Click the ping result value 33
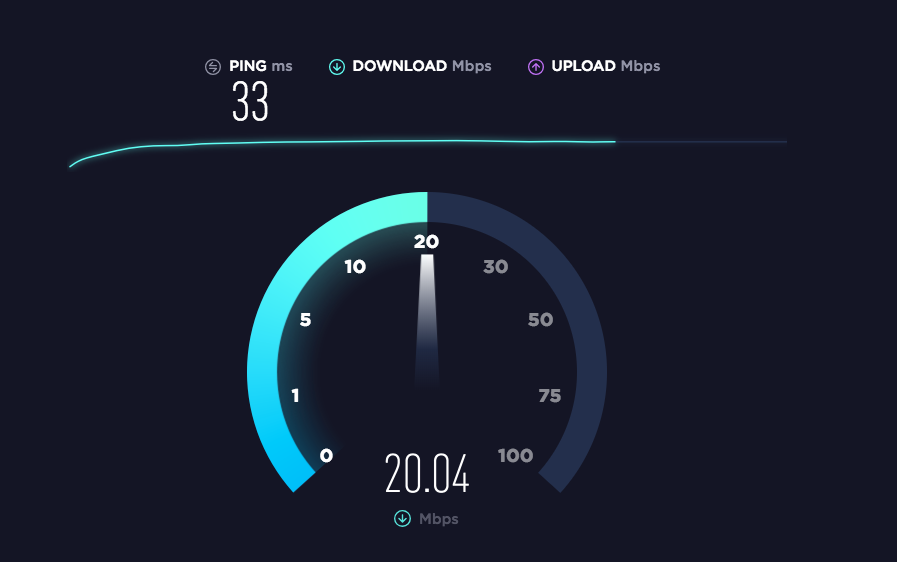Screen dimensions: 897x562 250,101
